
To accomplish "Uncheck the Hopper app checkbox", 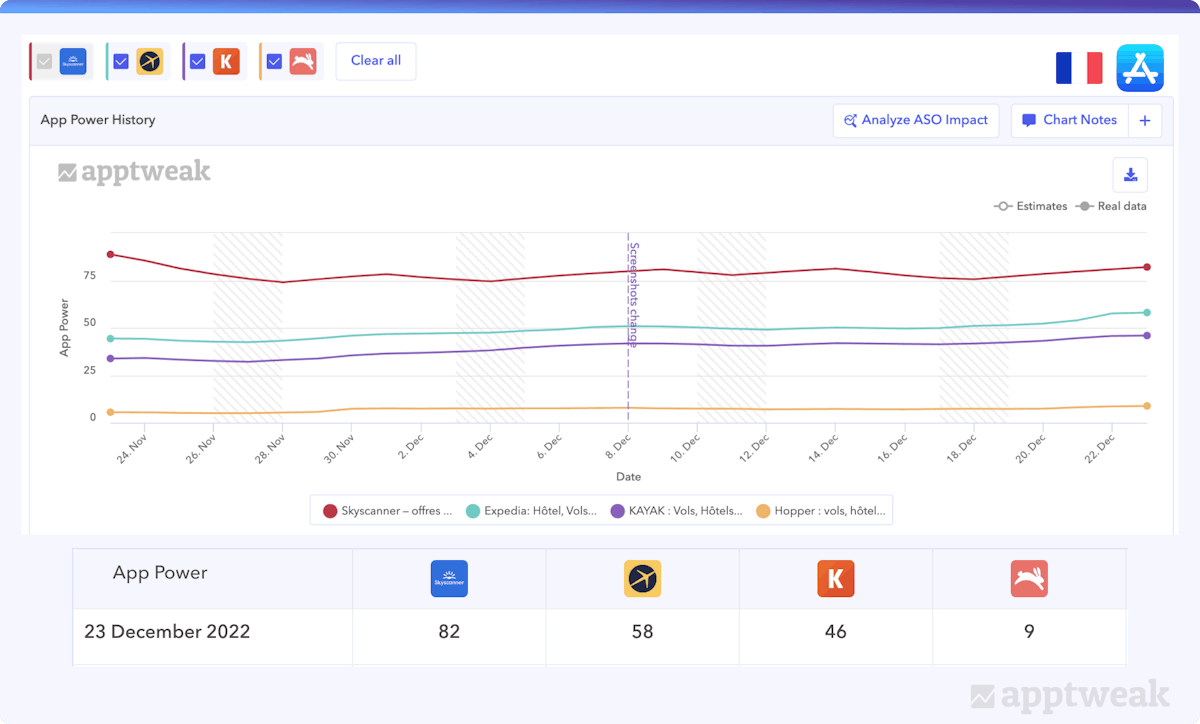I will (x=274, y=61).
